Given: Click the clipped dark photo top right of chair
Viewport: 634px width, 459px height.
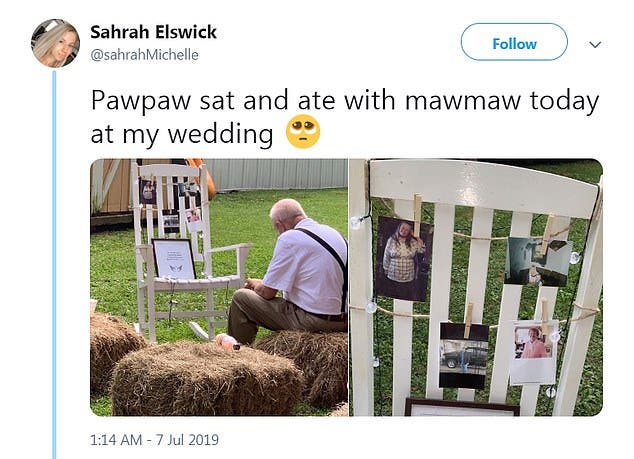Looking at the screenshot, I should (538, 262).
